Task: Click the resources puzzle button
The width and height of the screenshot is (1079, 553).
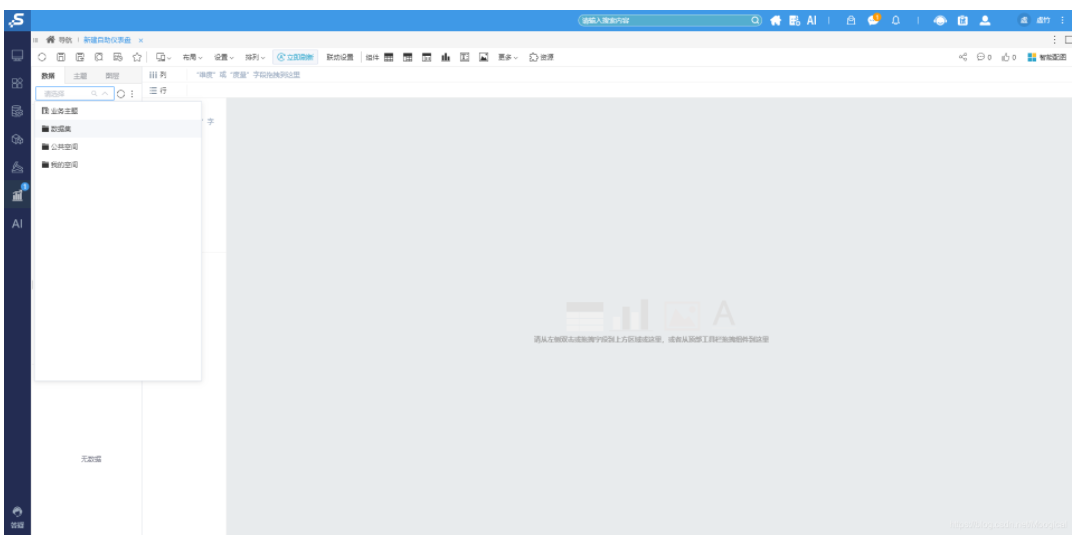Action: 541,57
